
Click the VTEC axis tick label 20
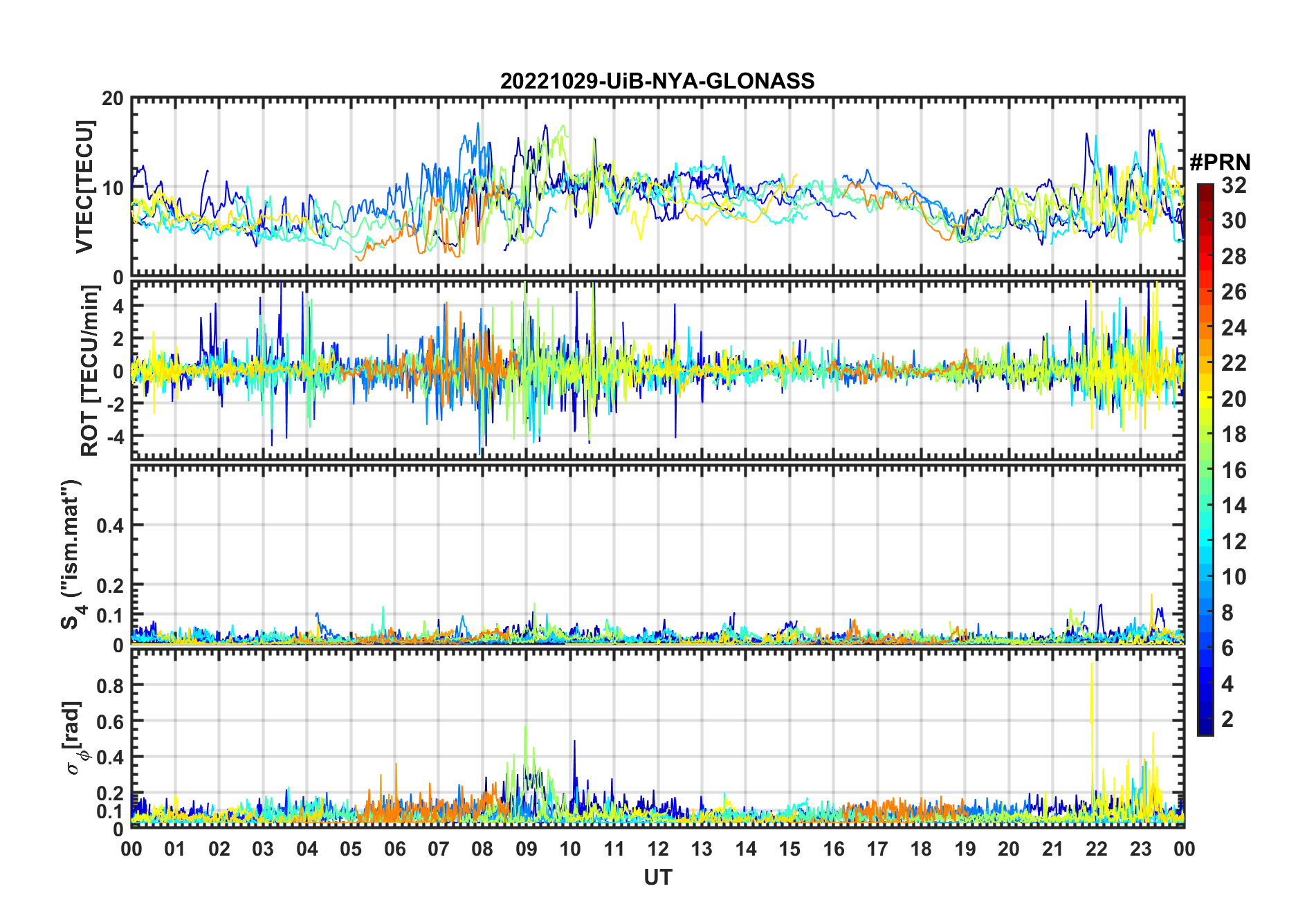pyautogui.click(x=113, y=99)
